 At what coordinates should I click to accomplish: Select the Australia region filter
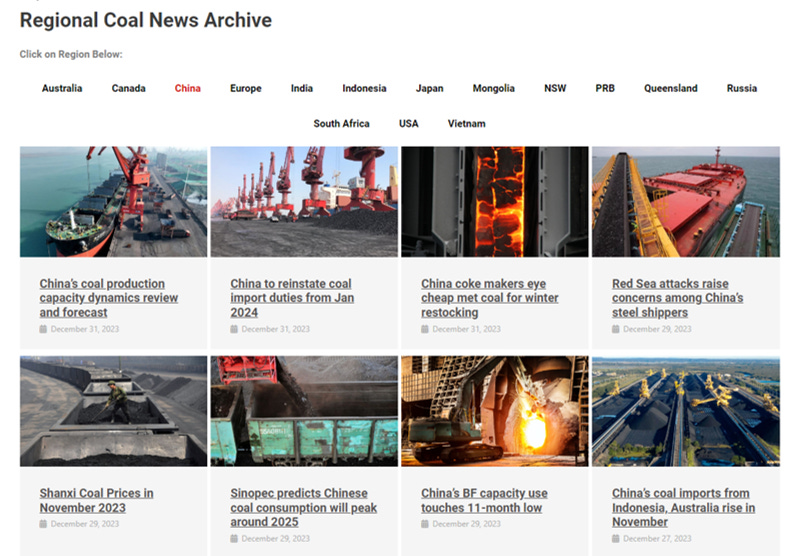[x=62, y=88]
